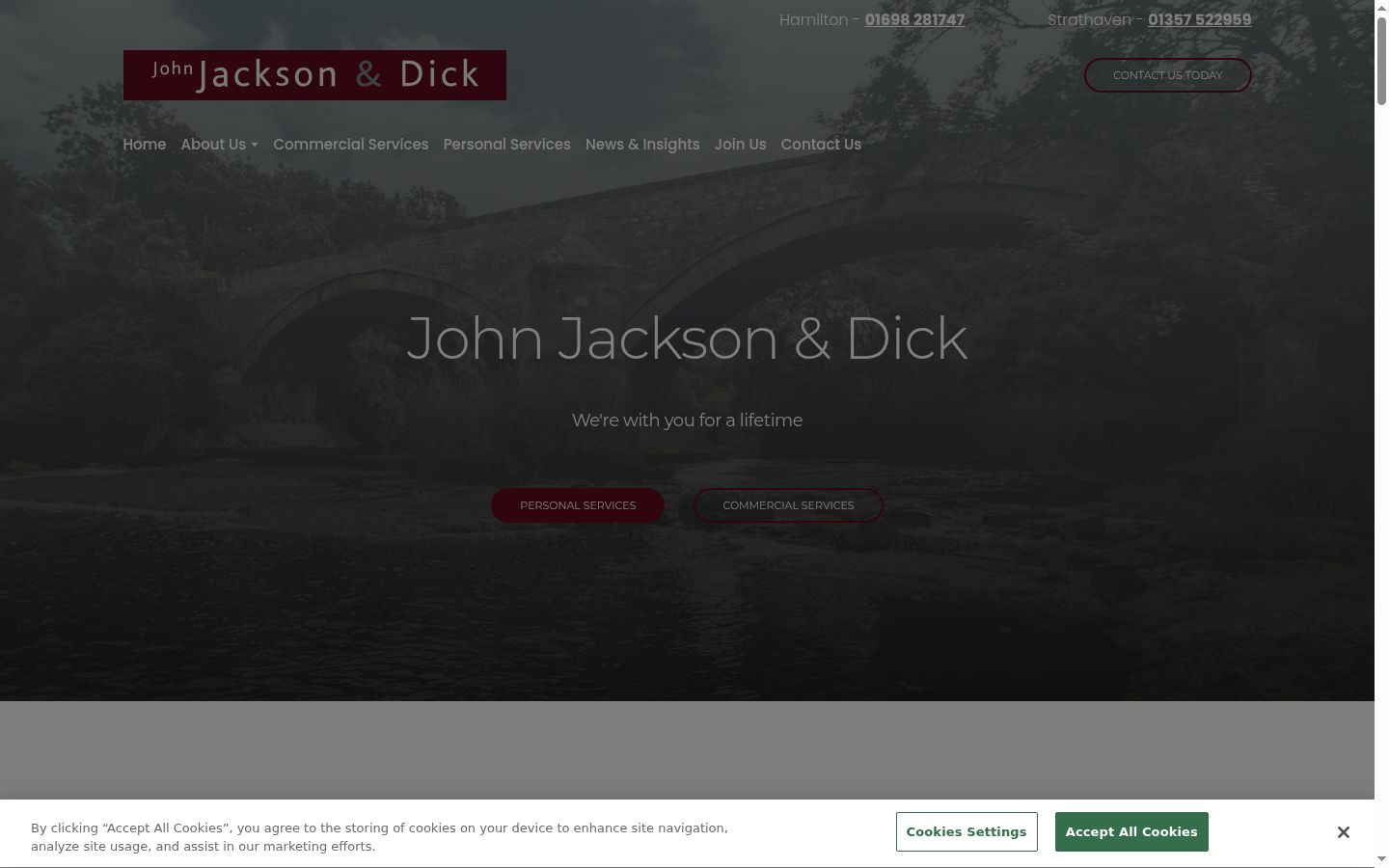1389x868 pixels.
Task: Click the "We're with you for a lifetime" tagline
Action: point(687,420)
